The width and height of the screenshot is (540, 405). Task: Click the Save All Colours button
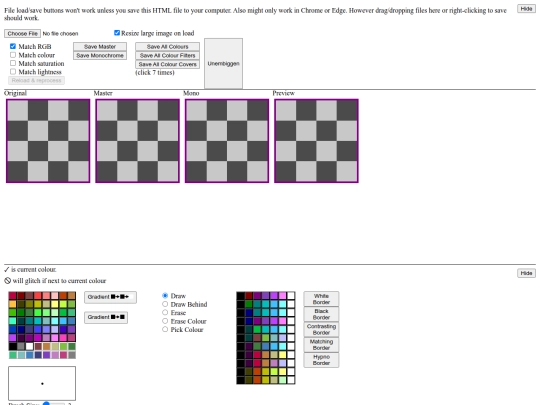[x=167, y=46]
